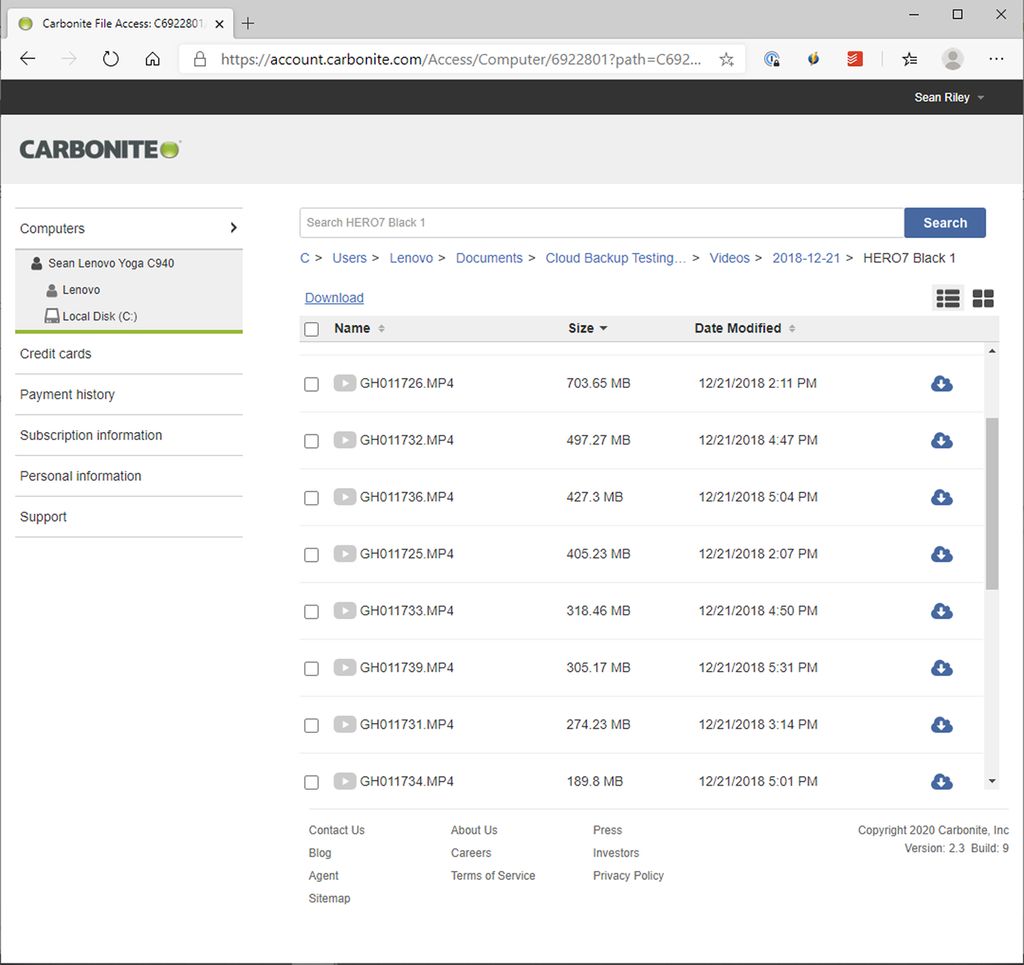The height and width of the screenshot is (965, 1024).
Task: Select the checkbox next to GH011736.MP4
Action: pos(311,497)
